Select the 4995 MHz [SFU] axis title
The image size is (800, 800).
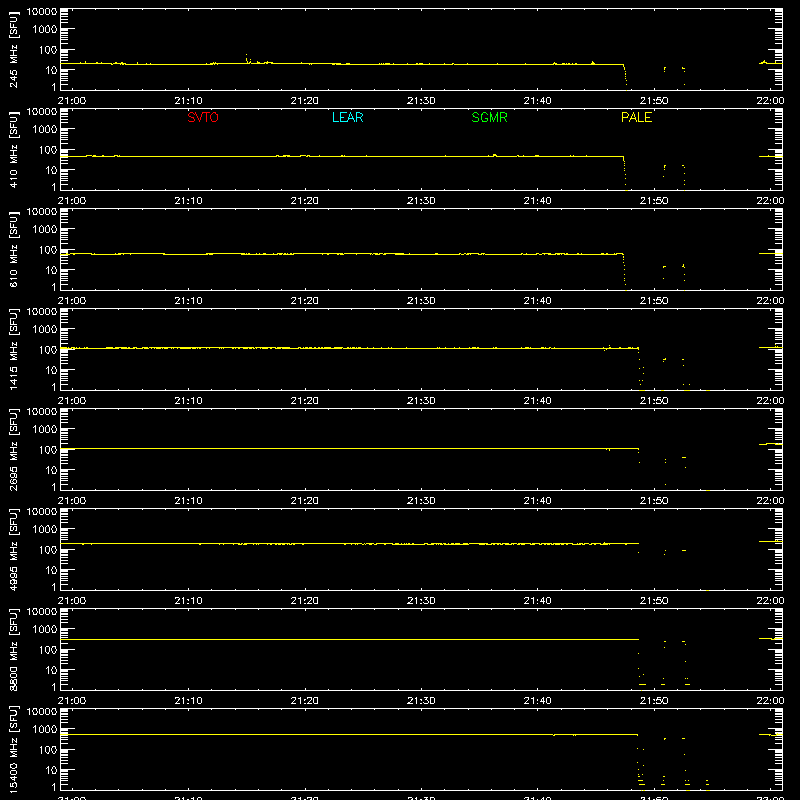(13, 549)
